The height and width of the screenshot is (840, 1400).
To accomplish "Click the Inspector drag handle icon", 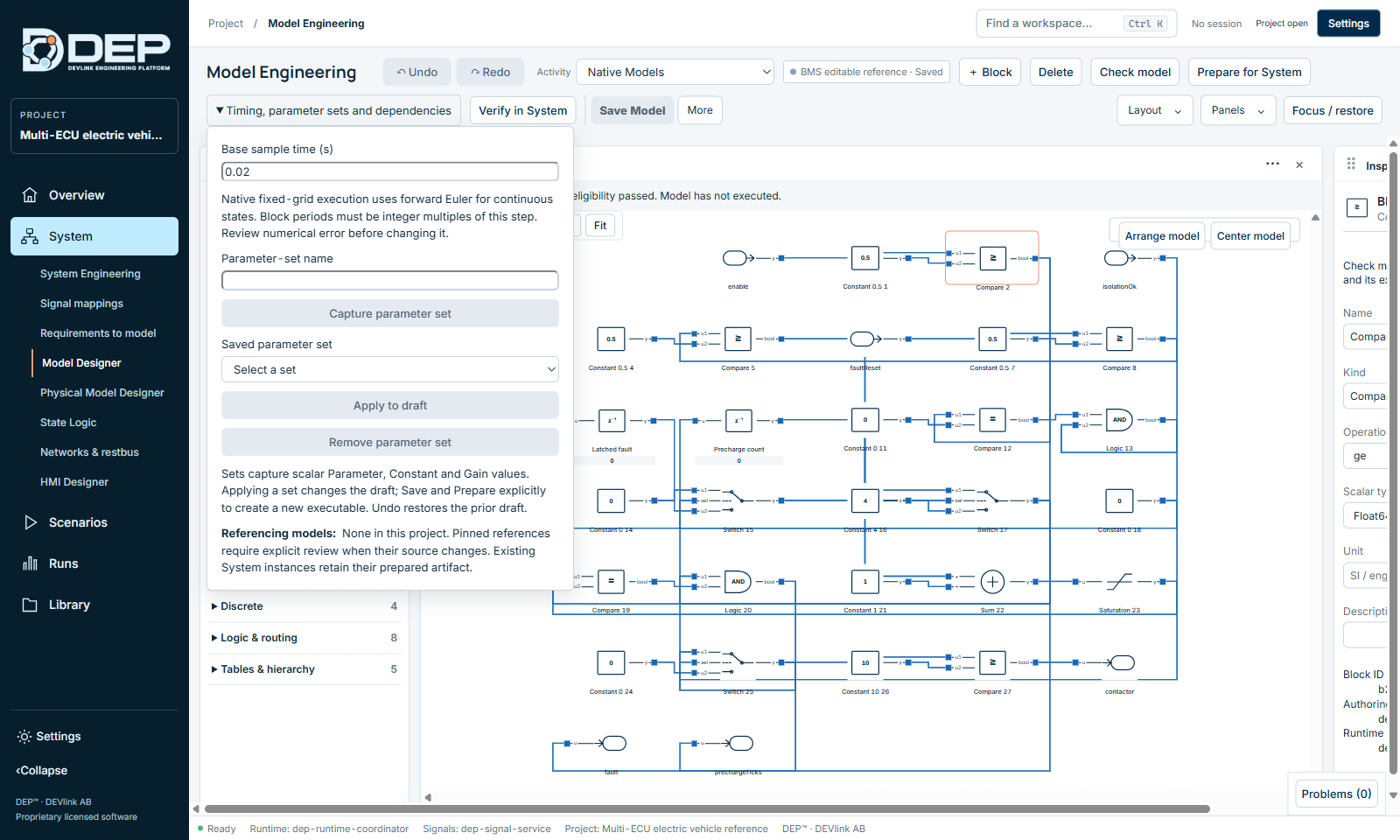I will [1351, 164].
